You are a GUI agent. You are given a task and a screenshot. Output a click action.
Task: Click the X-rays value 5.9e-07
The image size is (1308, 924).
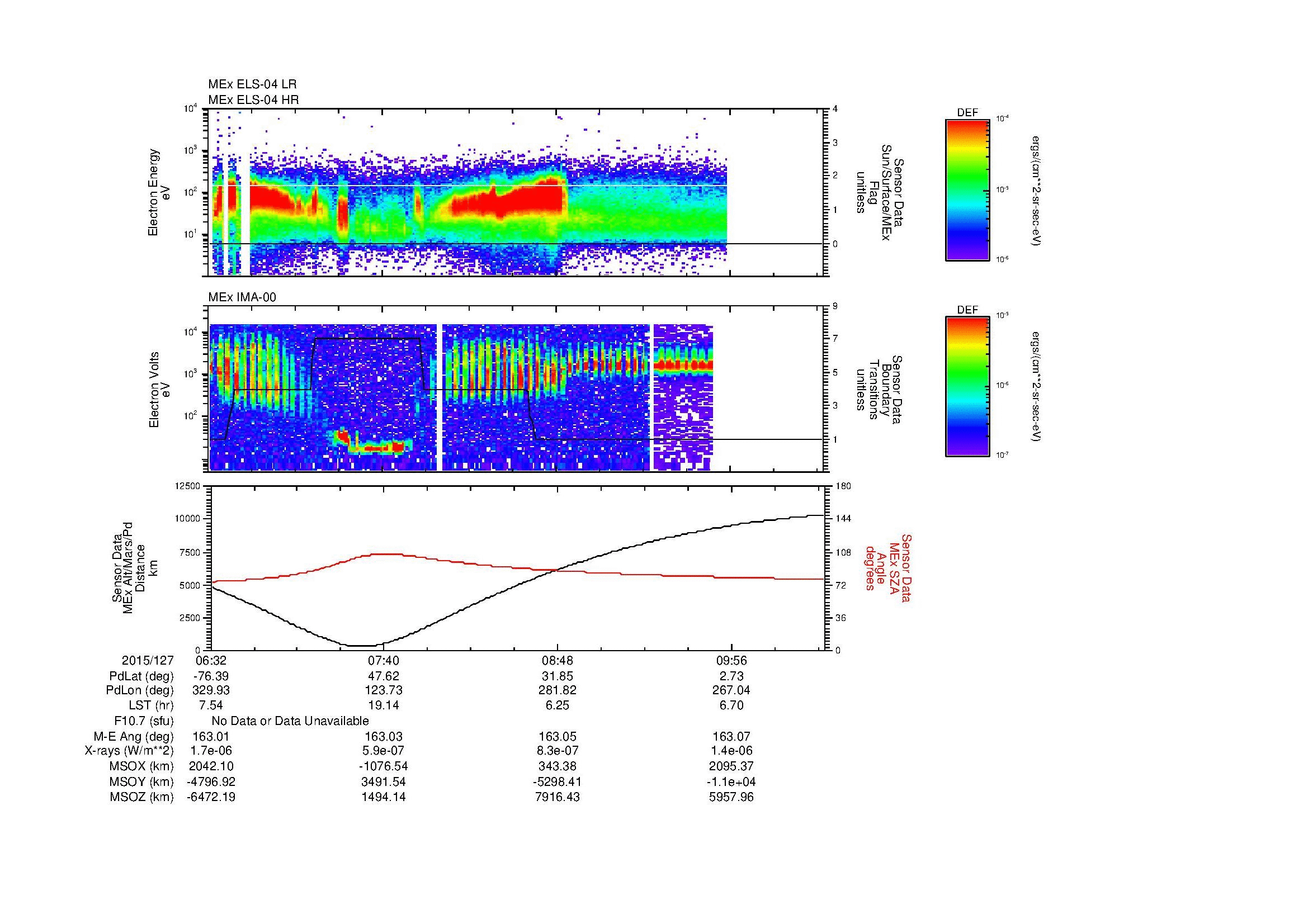pos(384,751)
